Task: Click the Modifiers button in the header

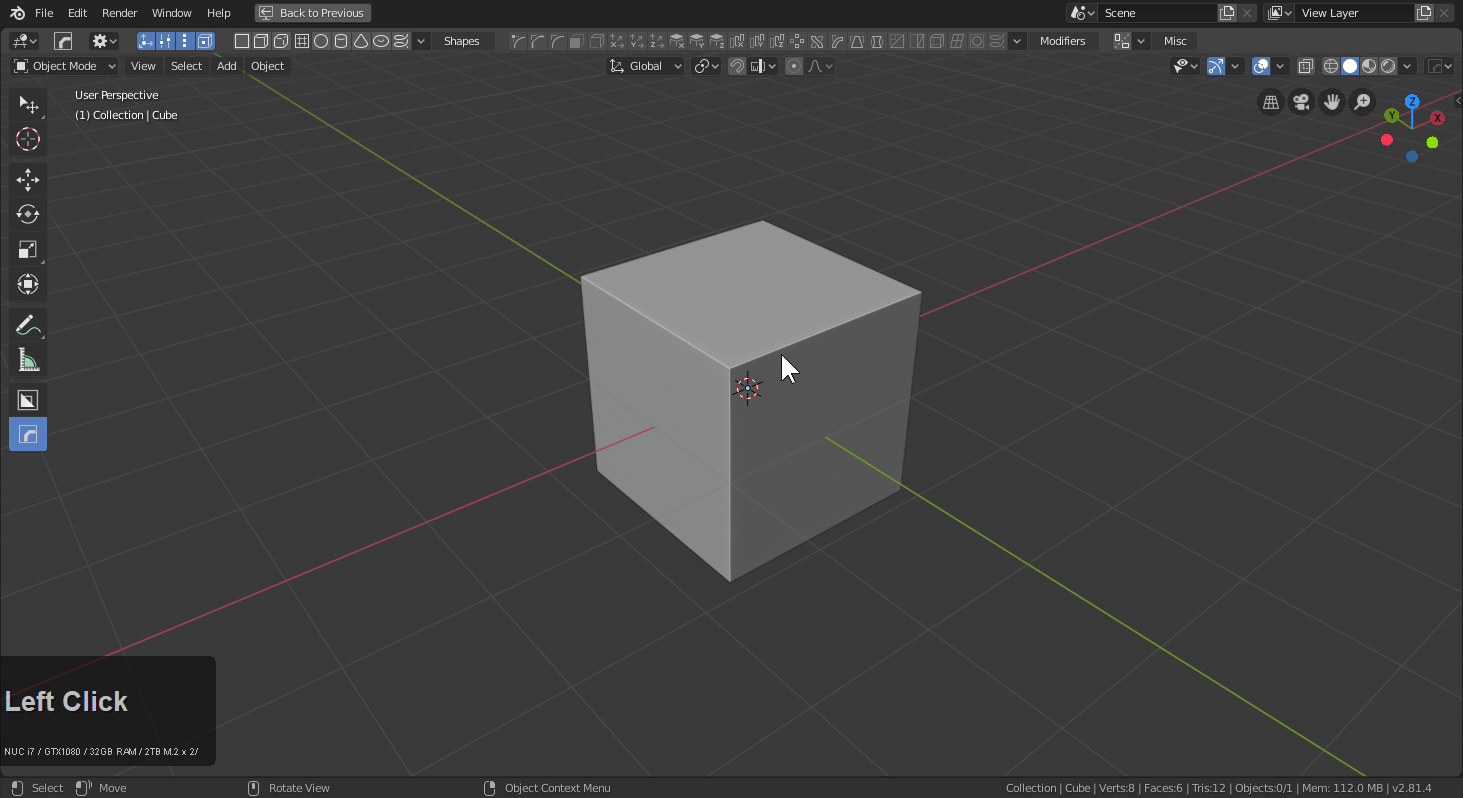Action: 1063,41
